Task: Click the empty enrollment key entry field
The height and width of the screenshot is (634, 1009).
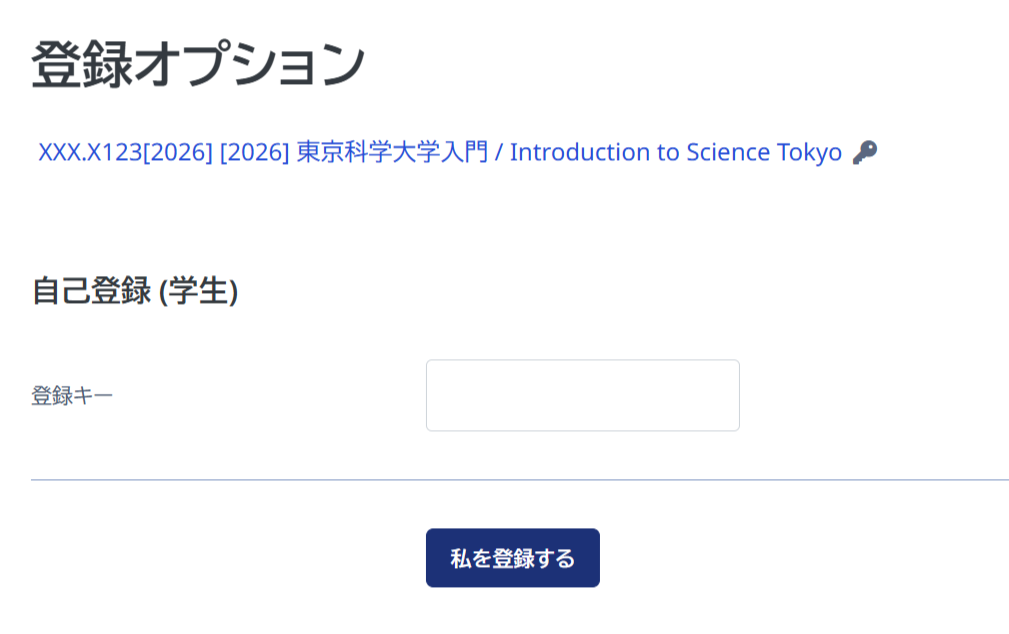Action: (x=583, y=395)
